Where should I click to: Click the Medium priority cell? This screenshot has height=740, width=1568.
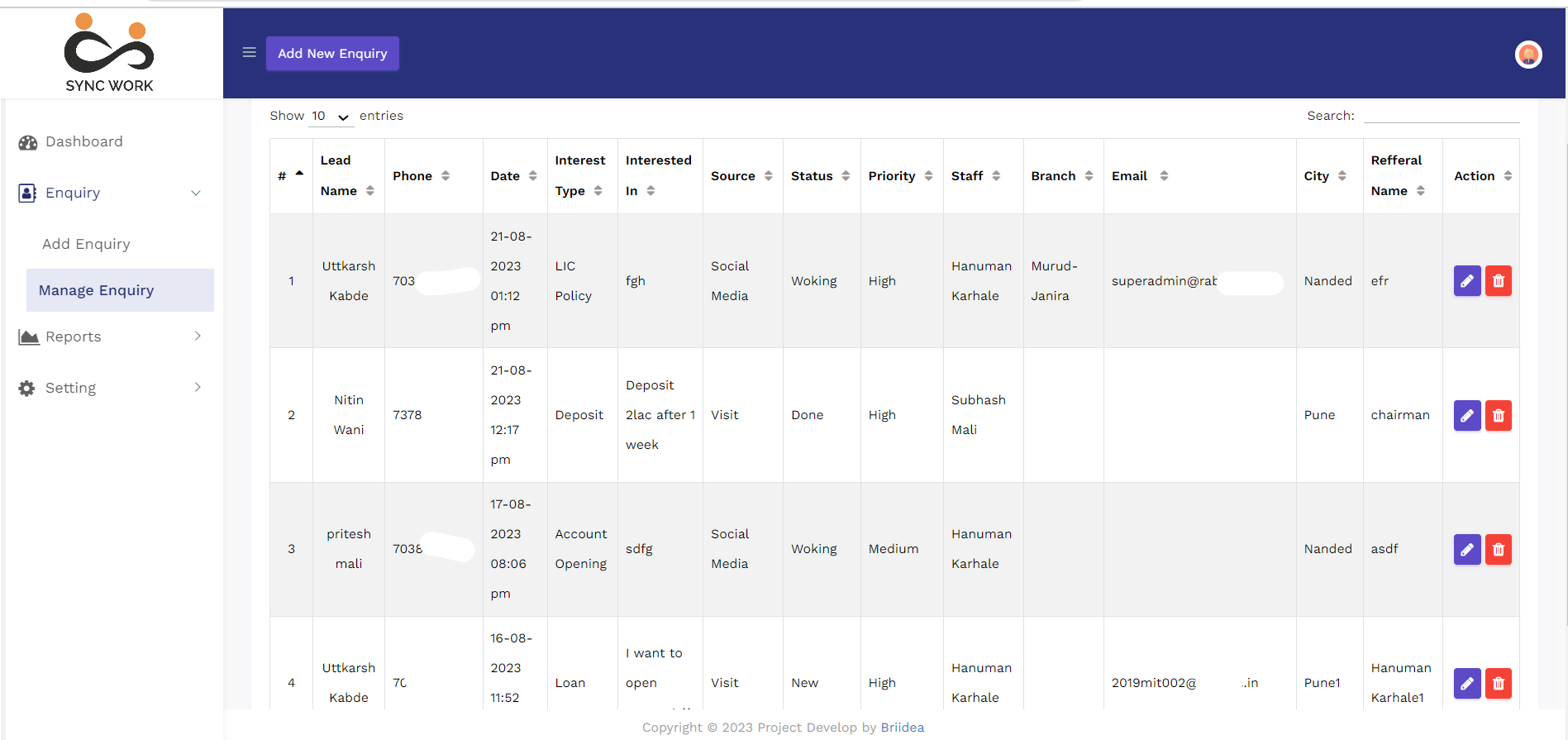(x=901, y=549)
